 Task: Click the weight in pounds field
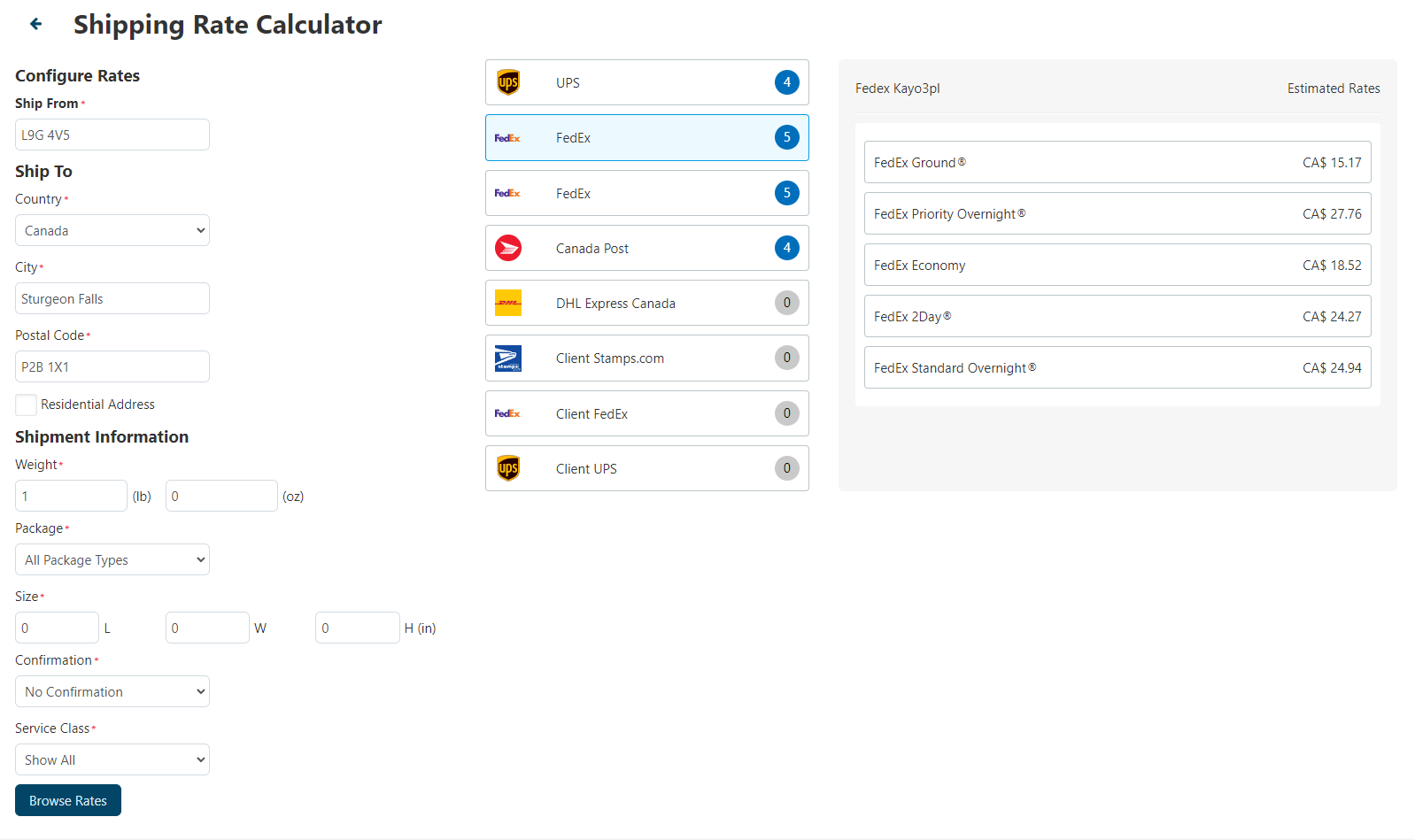[71, 496]
